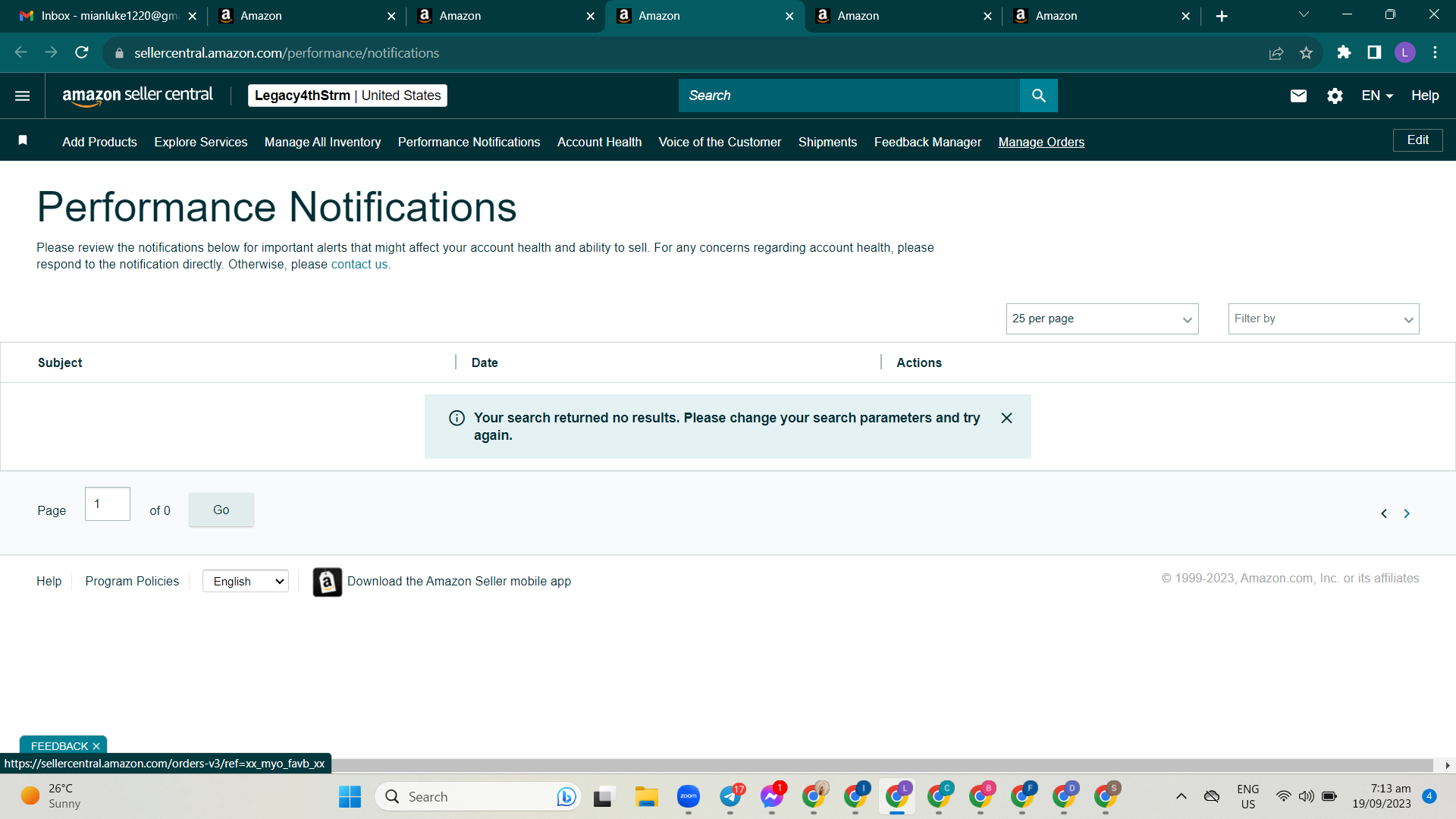The image size is (1456, 819).
Task: Open Telegram from the taskbar
Action: pos(730,796)
